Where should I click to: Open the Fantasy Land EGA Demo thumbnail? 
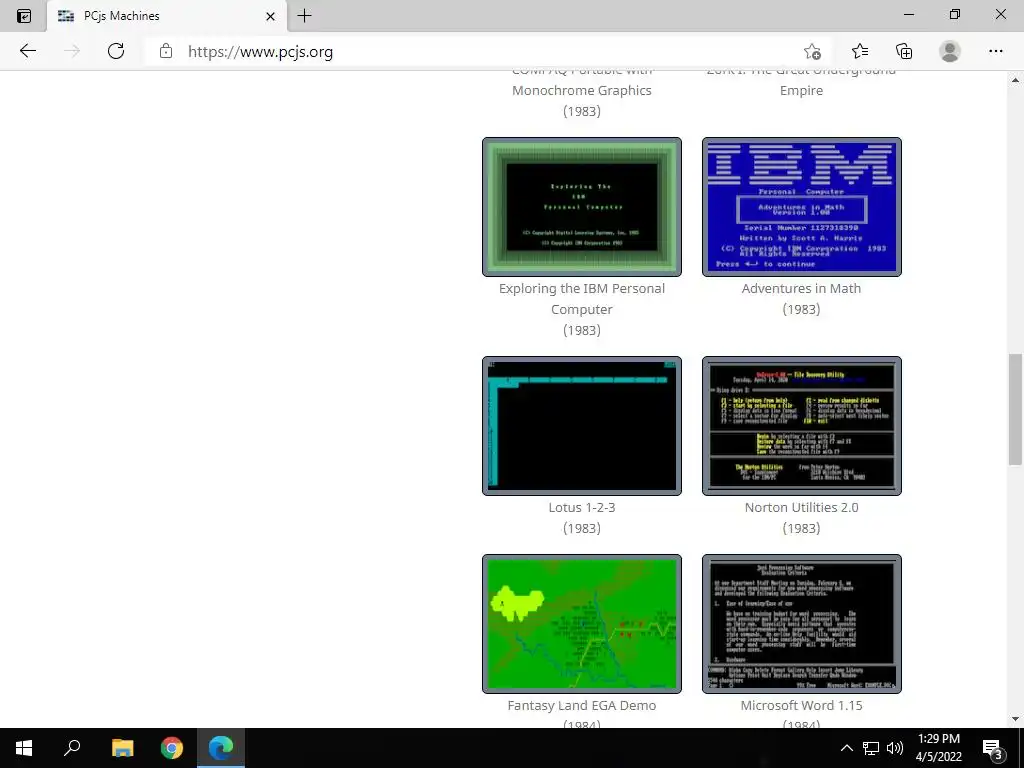582,624
